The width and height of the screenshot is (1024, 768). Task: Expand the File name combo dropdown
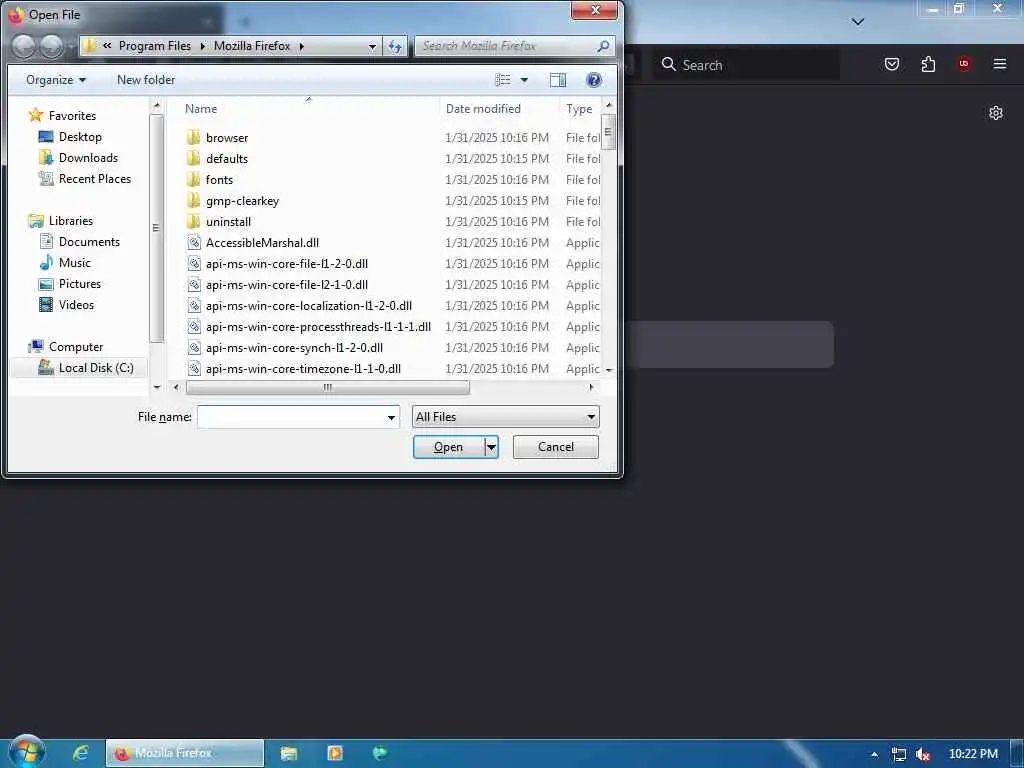(391, 417)
